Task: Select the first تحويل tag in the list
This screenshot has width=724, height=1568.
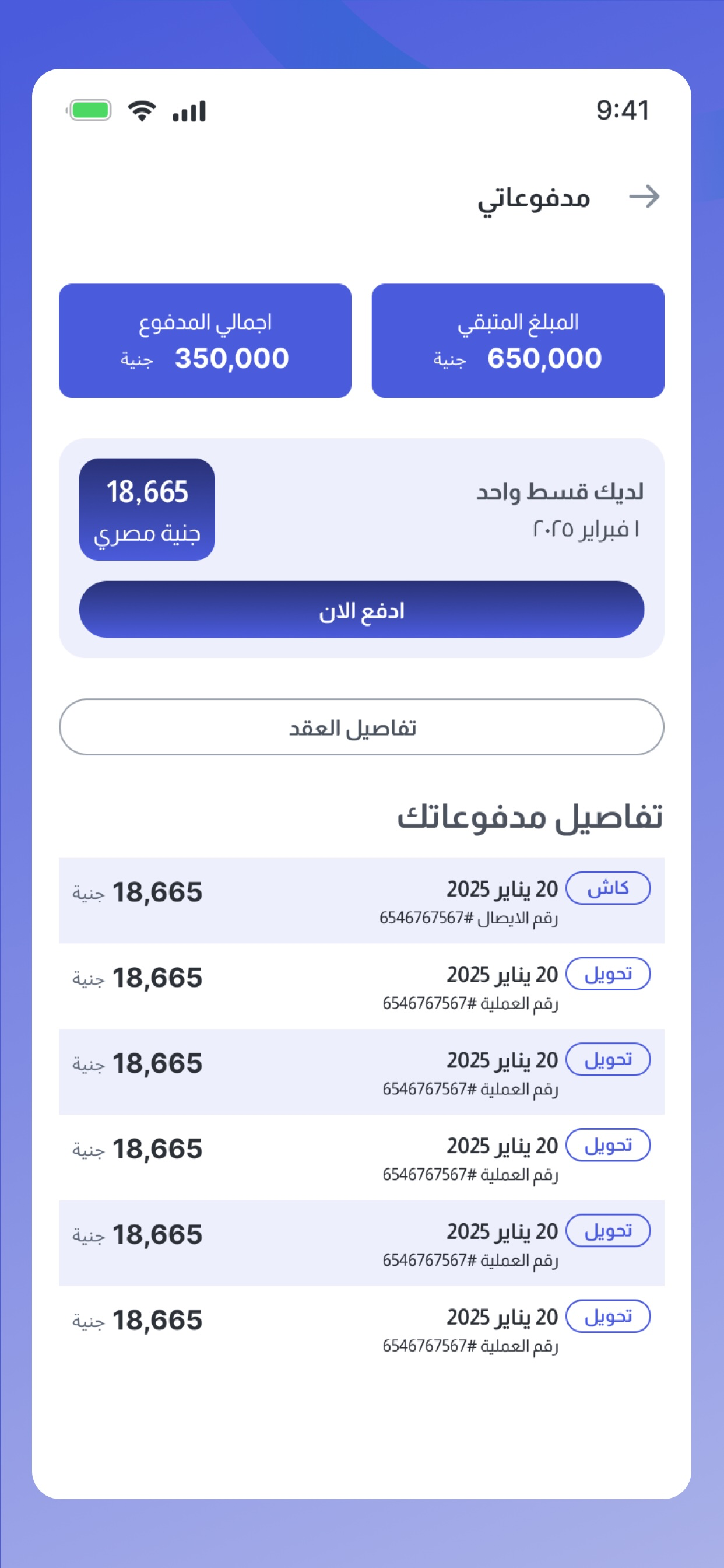Action: click(608, 974)
